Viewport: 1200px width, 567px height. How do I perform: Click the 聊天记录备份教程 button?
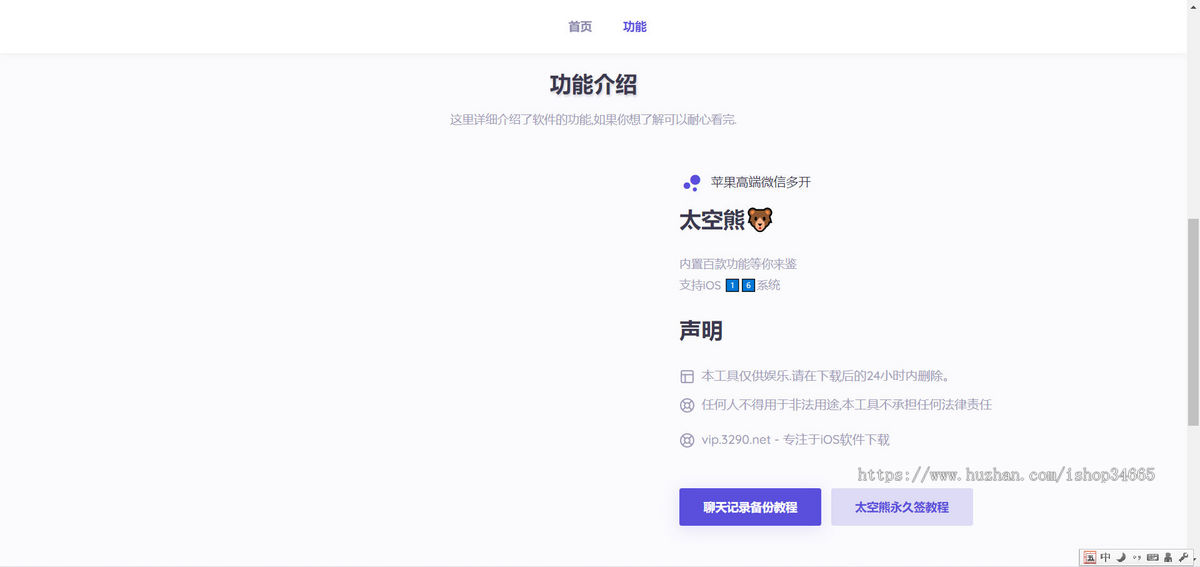750,507
